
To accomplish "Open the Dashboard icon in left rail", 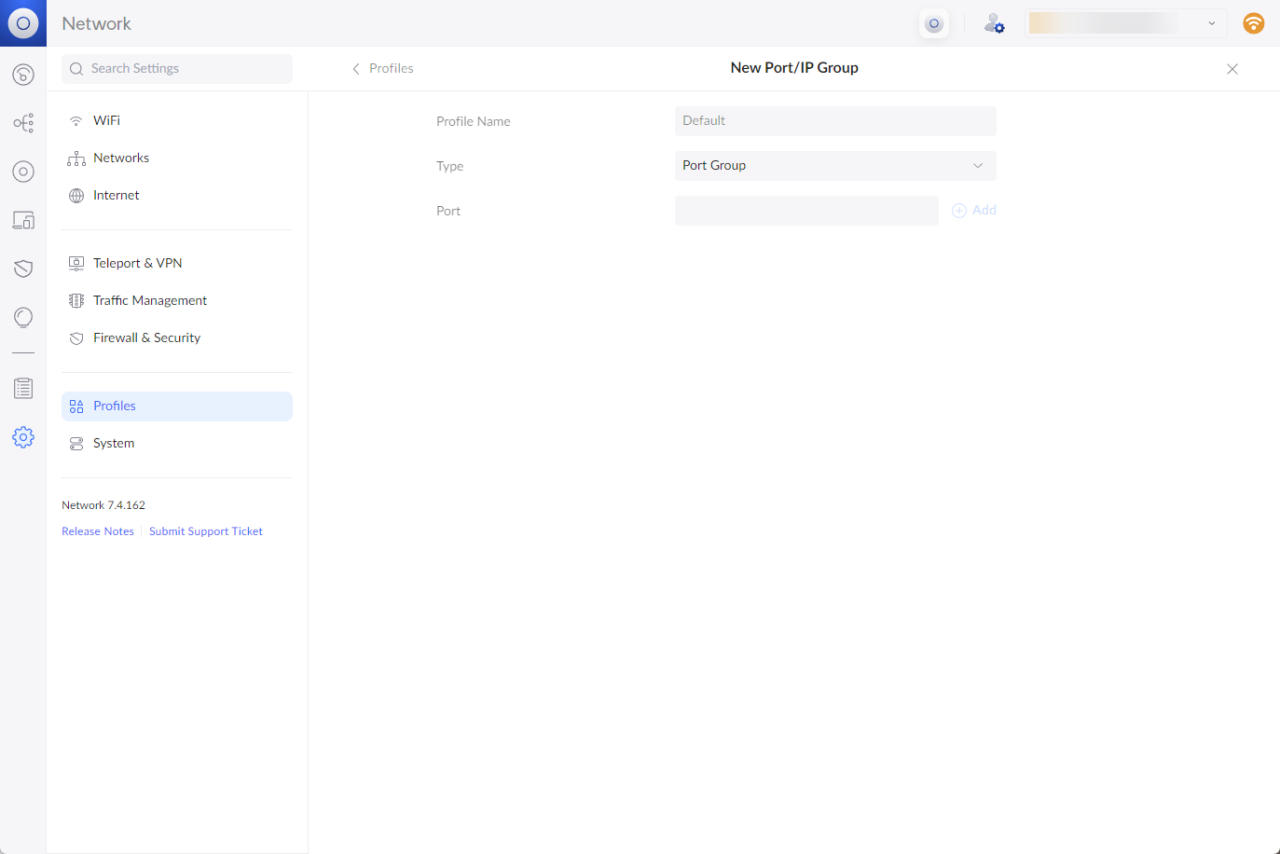I will pyautogui.click(x=23, y=75).
